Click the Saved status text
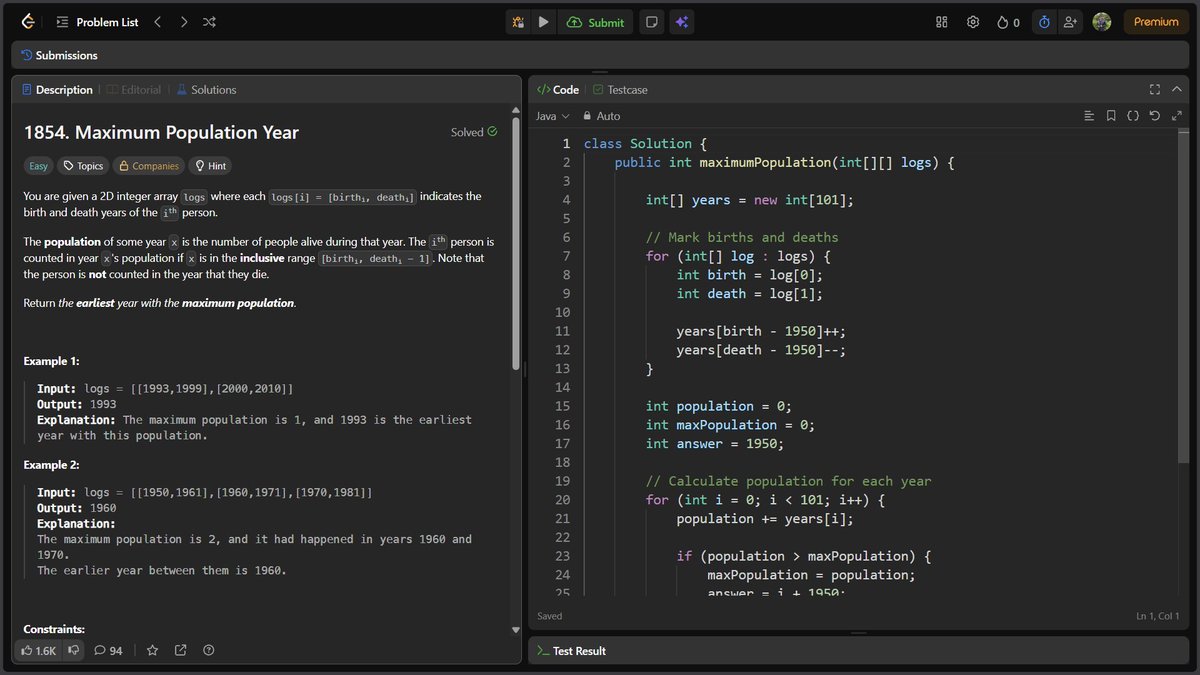 pyautogui.click(x=550, y=616)
